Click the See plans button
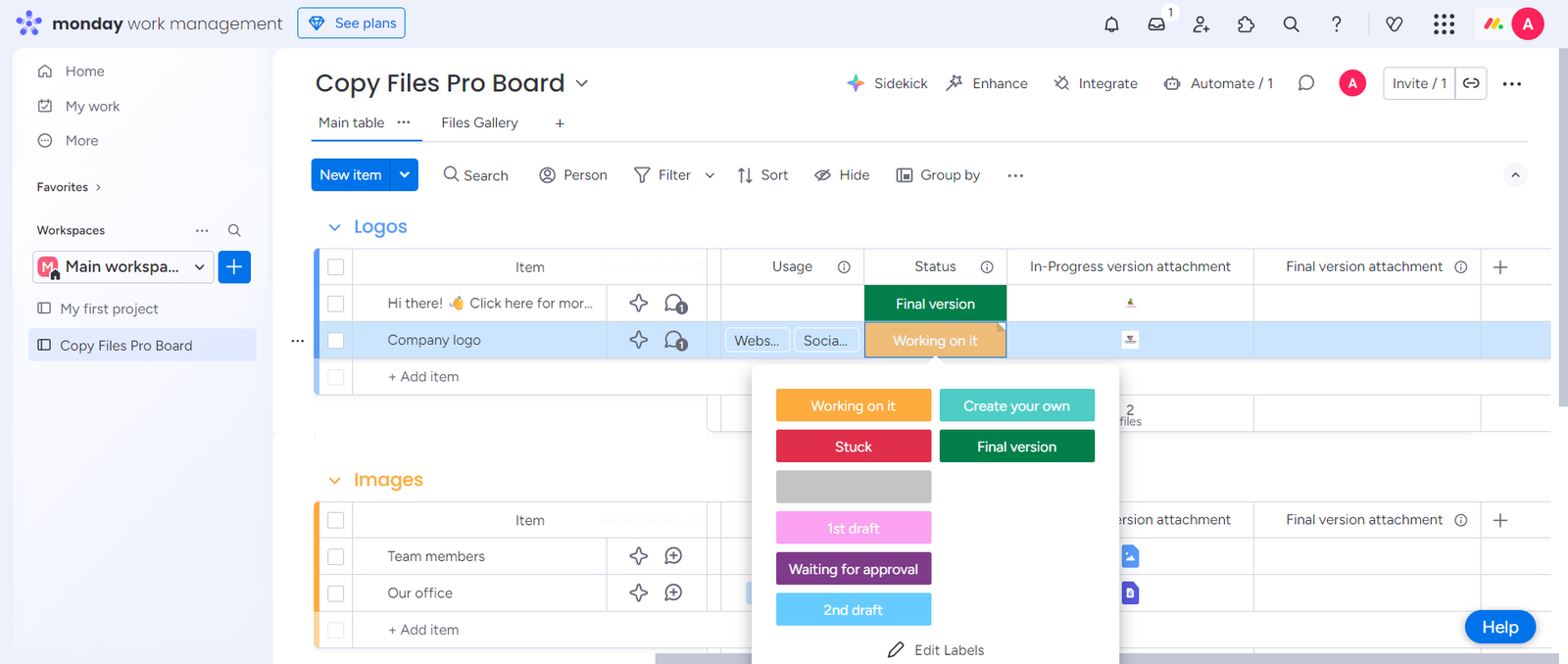The height and width of the screenshot is (664, 1568). 352,24
